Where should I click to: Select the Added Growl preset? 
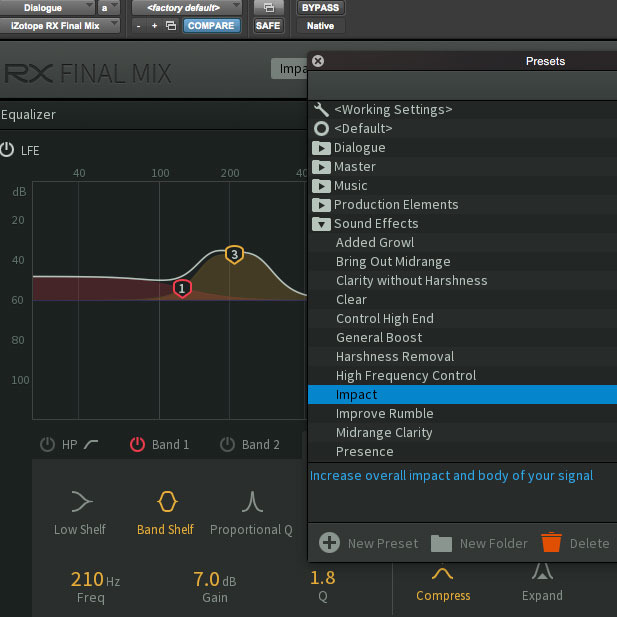[462, 242]
